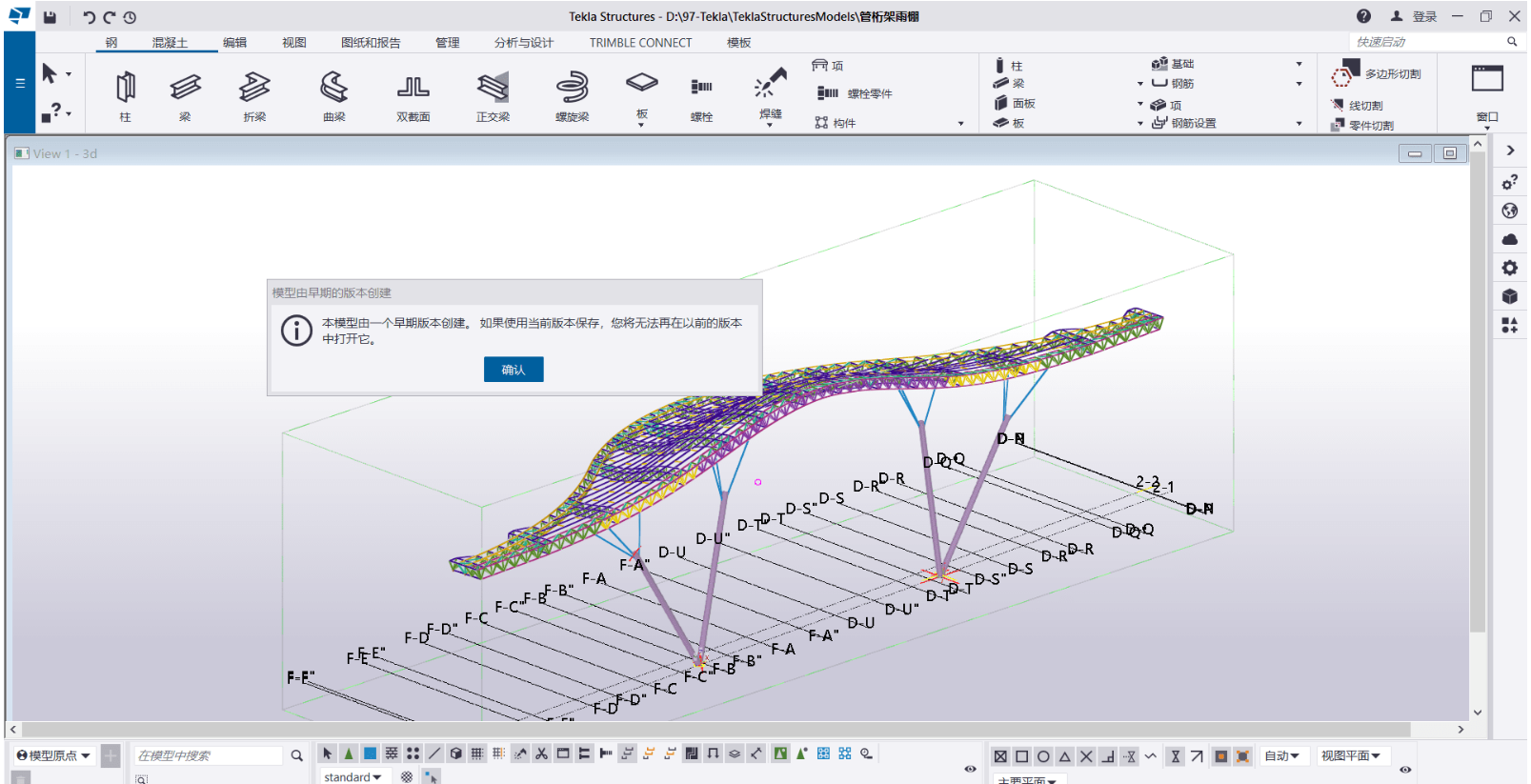
Task: Open the 视图平面 dropdown
Action: pyautogui.click(x=1351, y=755)
